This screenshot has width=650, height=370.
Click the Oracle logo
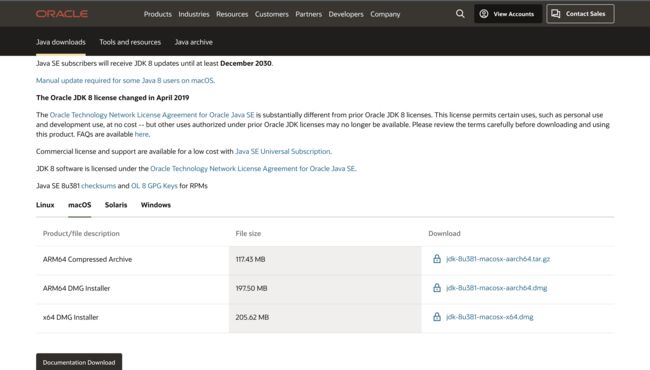pyautogui.click(x=62, y=14)
